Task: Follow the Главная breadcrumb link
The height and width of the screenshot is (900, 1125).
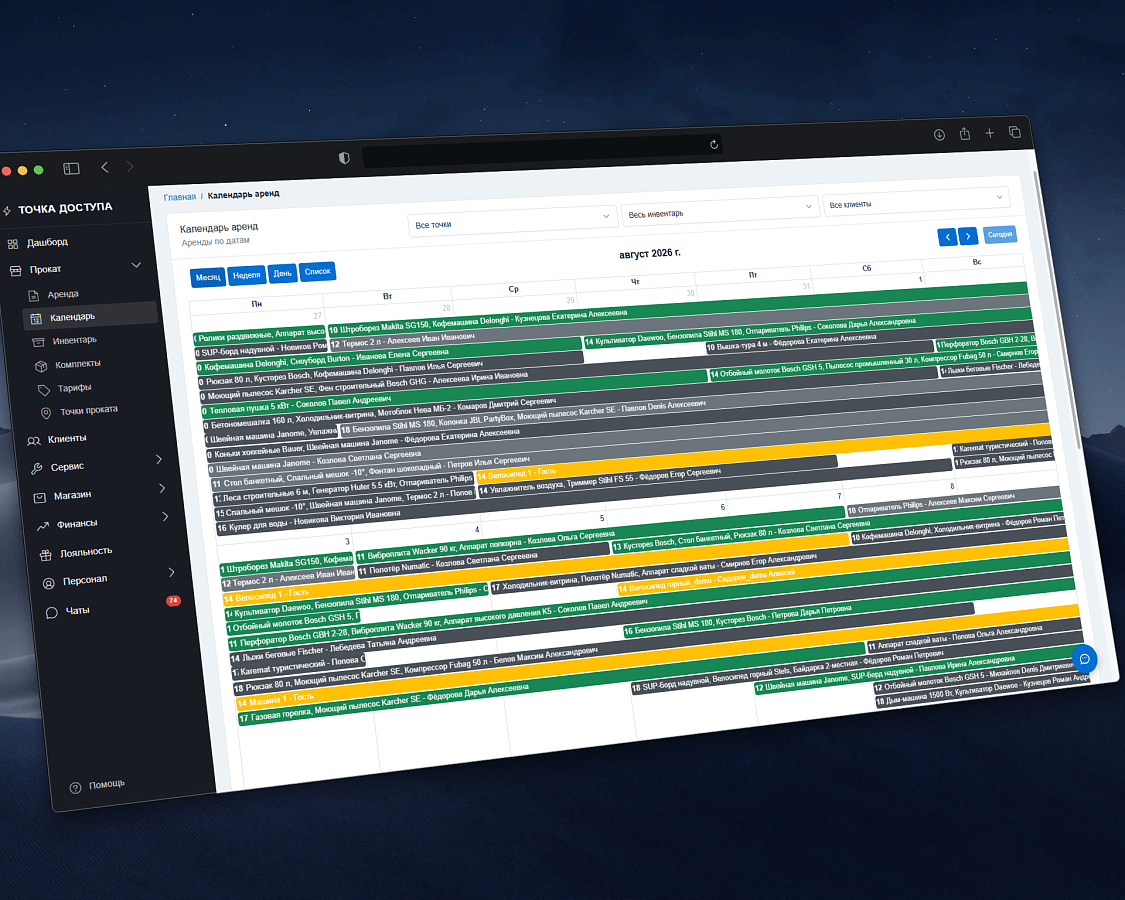Action: [x=179, y=197]
